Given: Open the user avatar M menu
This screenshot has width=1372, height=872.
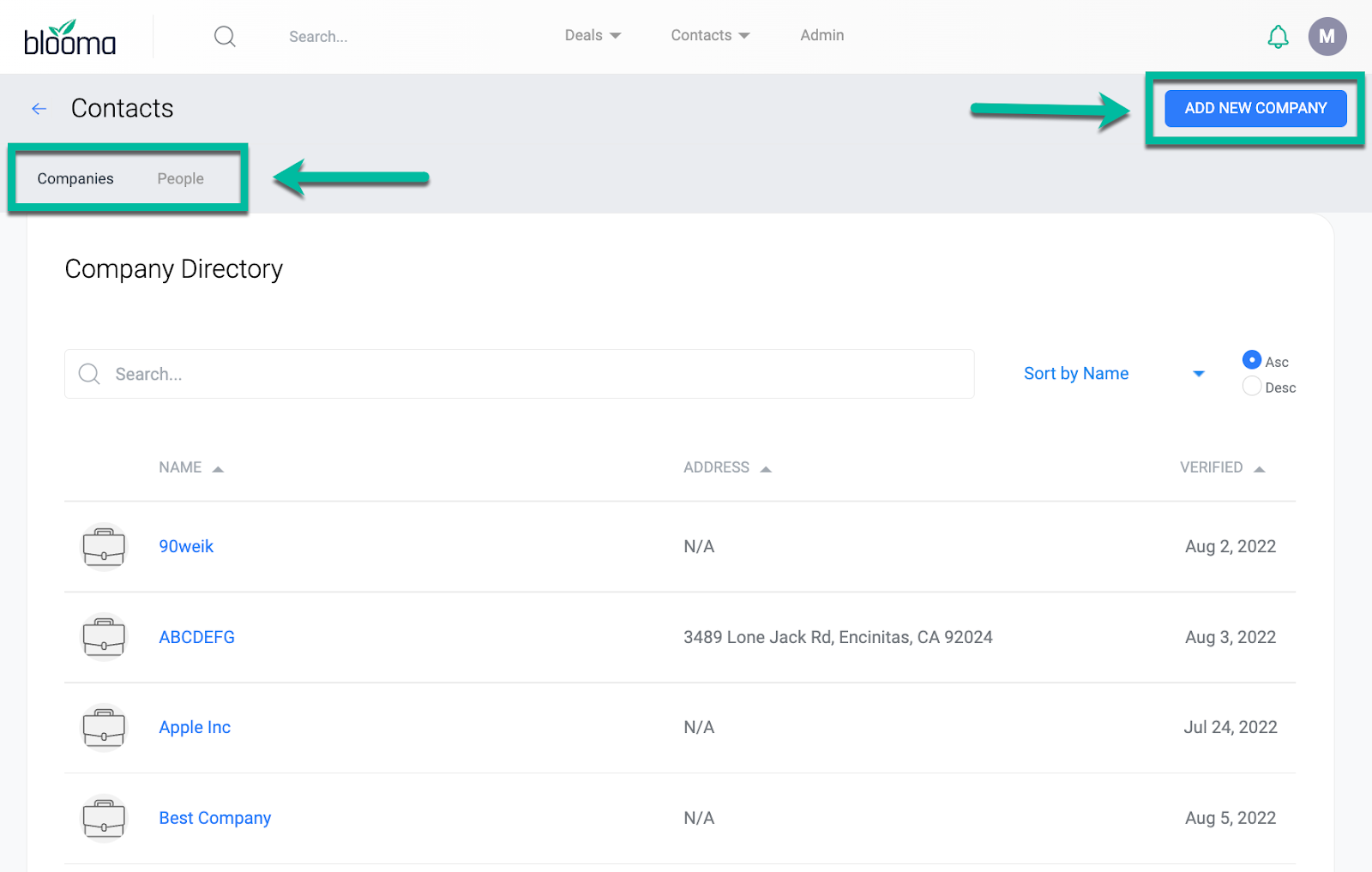Looking at the screenshot, I should (1327, 36).
